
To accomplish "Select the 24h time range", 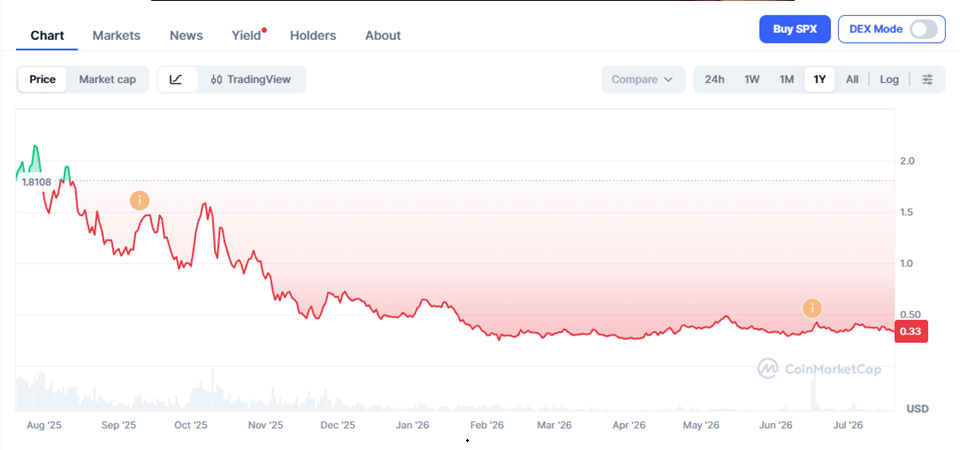I will point(714,80).
